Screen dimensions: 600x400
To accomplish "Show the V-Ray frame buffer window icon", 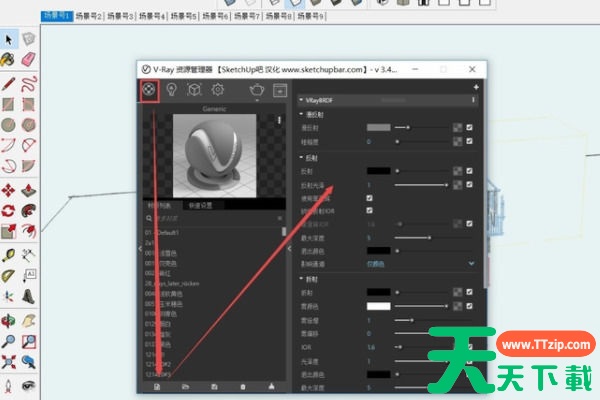I will [x=280, y=91].
